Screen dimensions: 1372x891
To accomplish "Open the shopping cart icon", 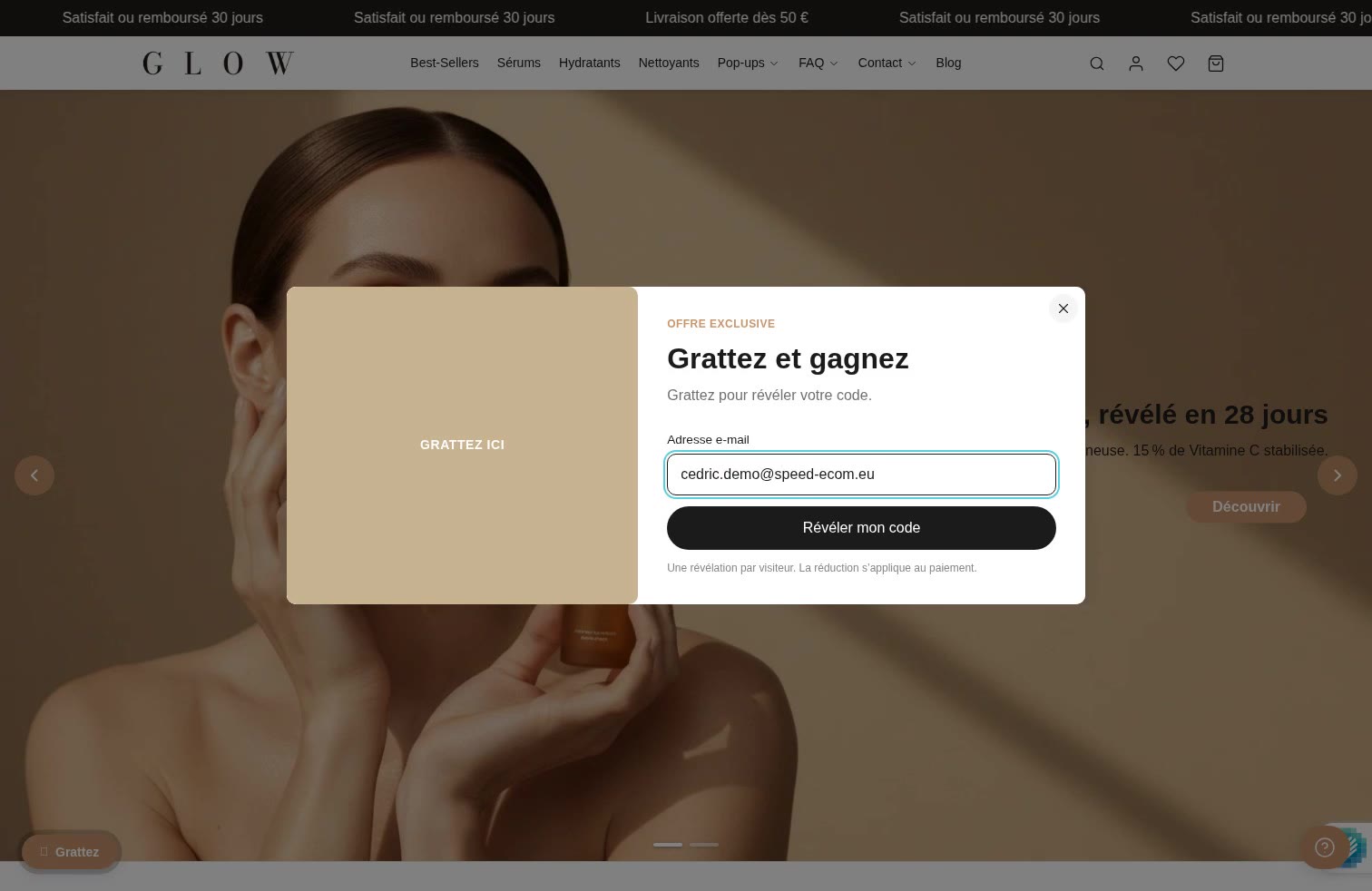I will pyautogui.click(x=1215, y=64).
